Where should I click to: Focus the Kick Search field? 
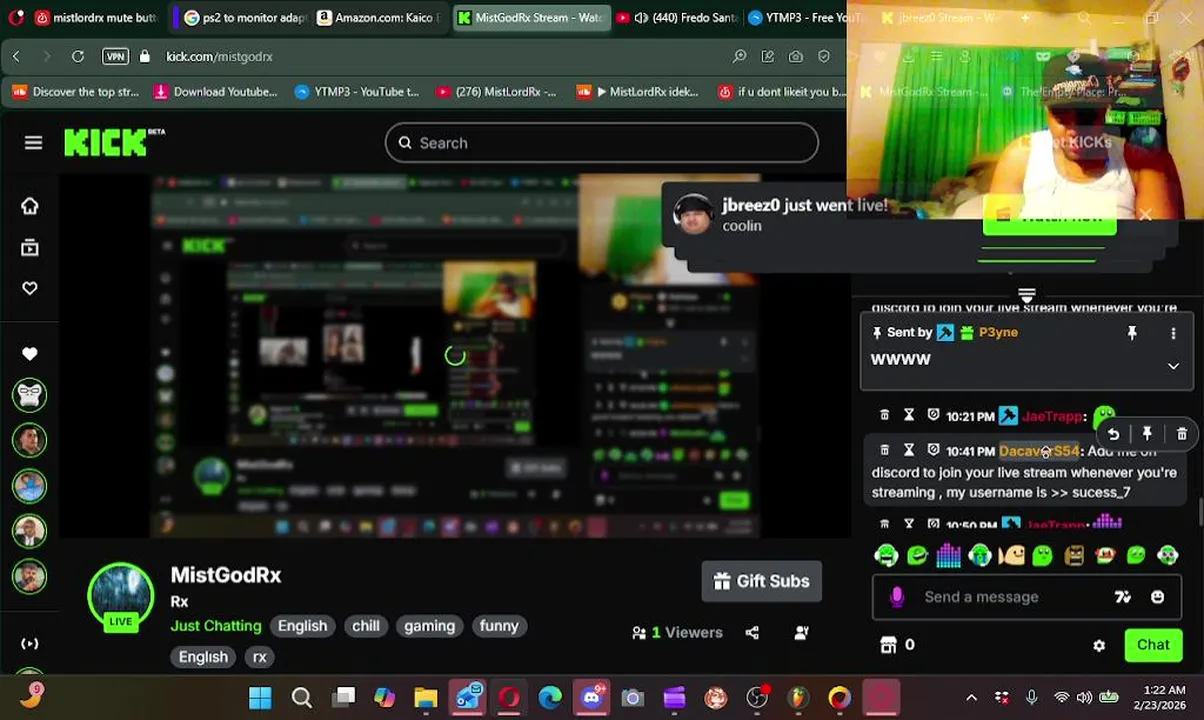(602, 143)
